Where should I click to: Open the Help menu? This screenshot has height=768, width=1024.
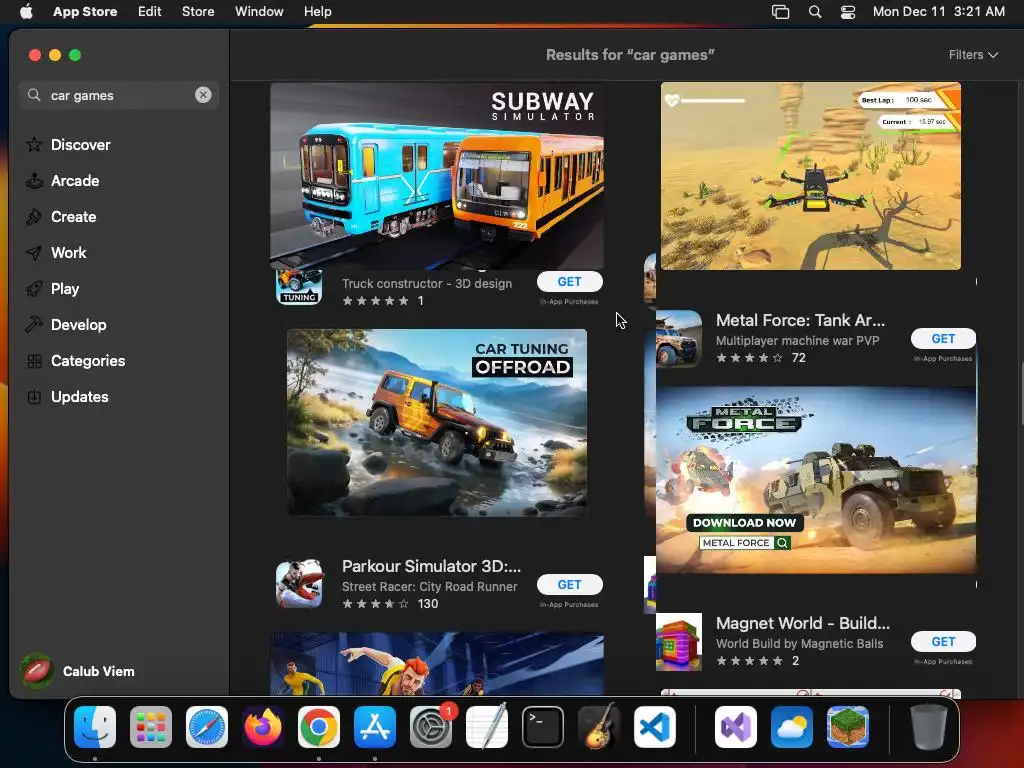click(x=317, y=11)
